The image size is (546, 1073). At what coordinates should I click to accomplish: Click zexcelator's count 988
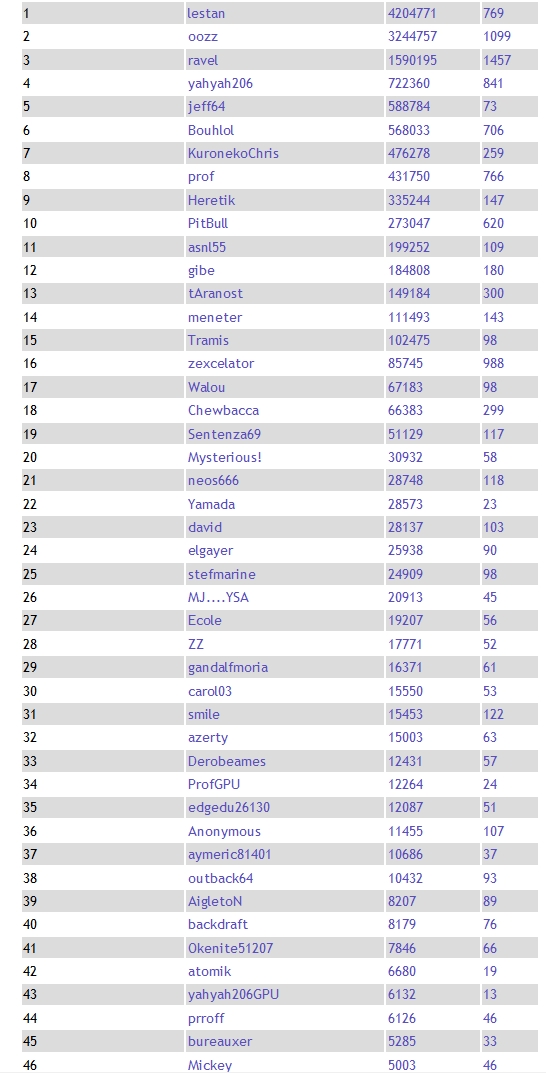click(493, 363)
